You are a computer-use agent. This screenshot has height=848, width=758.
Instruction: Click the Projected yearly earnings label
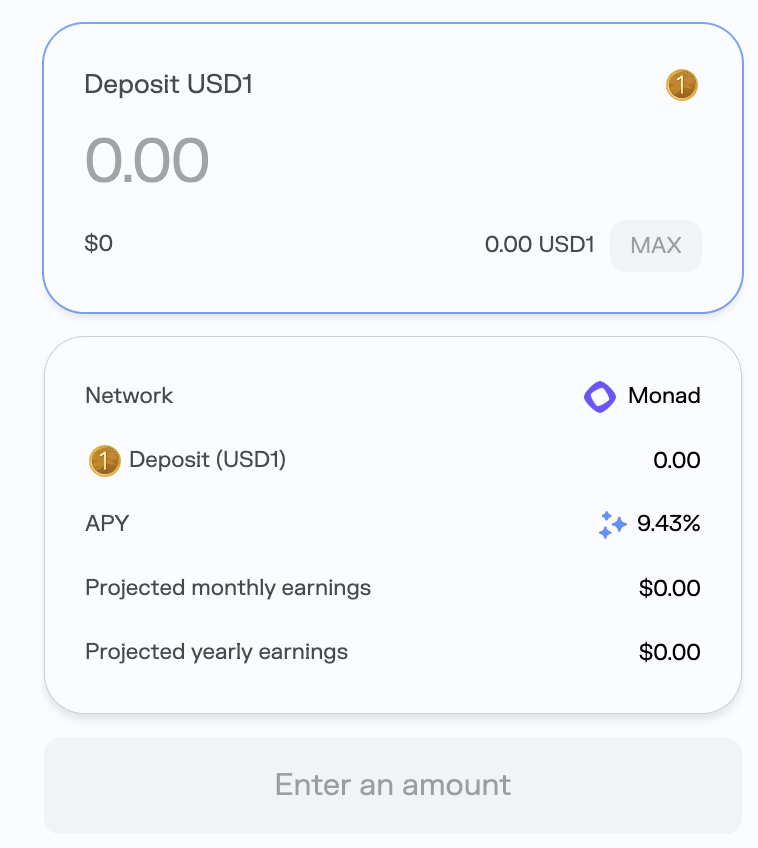click(217, 652)
